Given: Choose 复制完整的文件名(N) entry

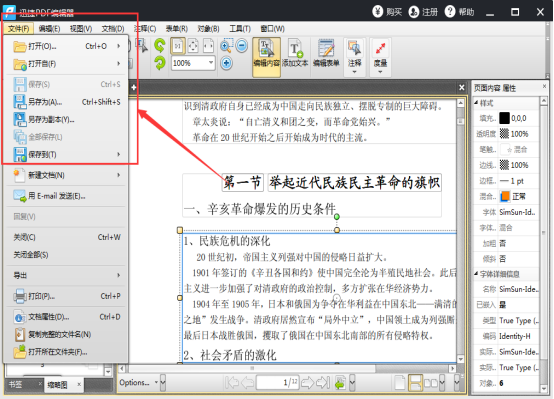Looking at the screenshot, I should 66,334.
